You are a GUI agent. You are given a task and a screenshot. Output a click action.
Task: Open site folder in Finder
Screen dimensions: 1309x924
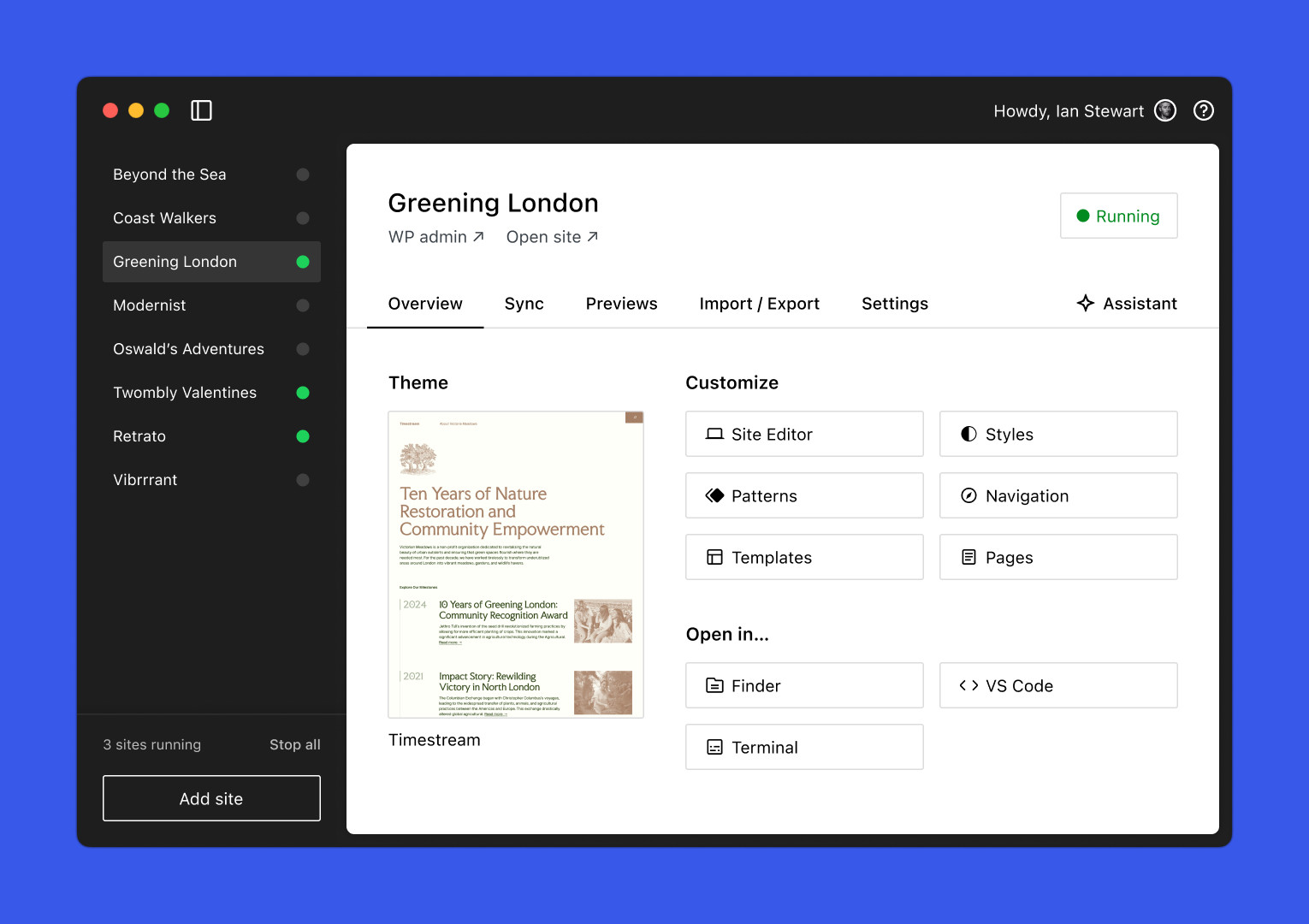click(804, 685)
